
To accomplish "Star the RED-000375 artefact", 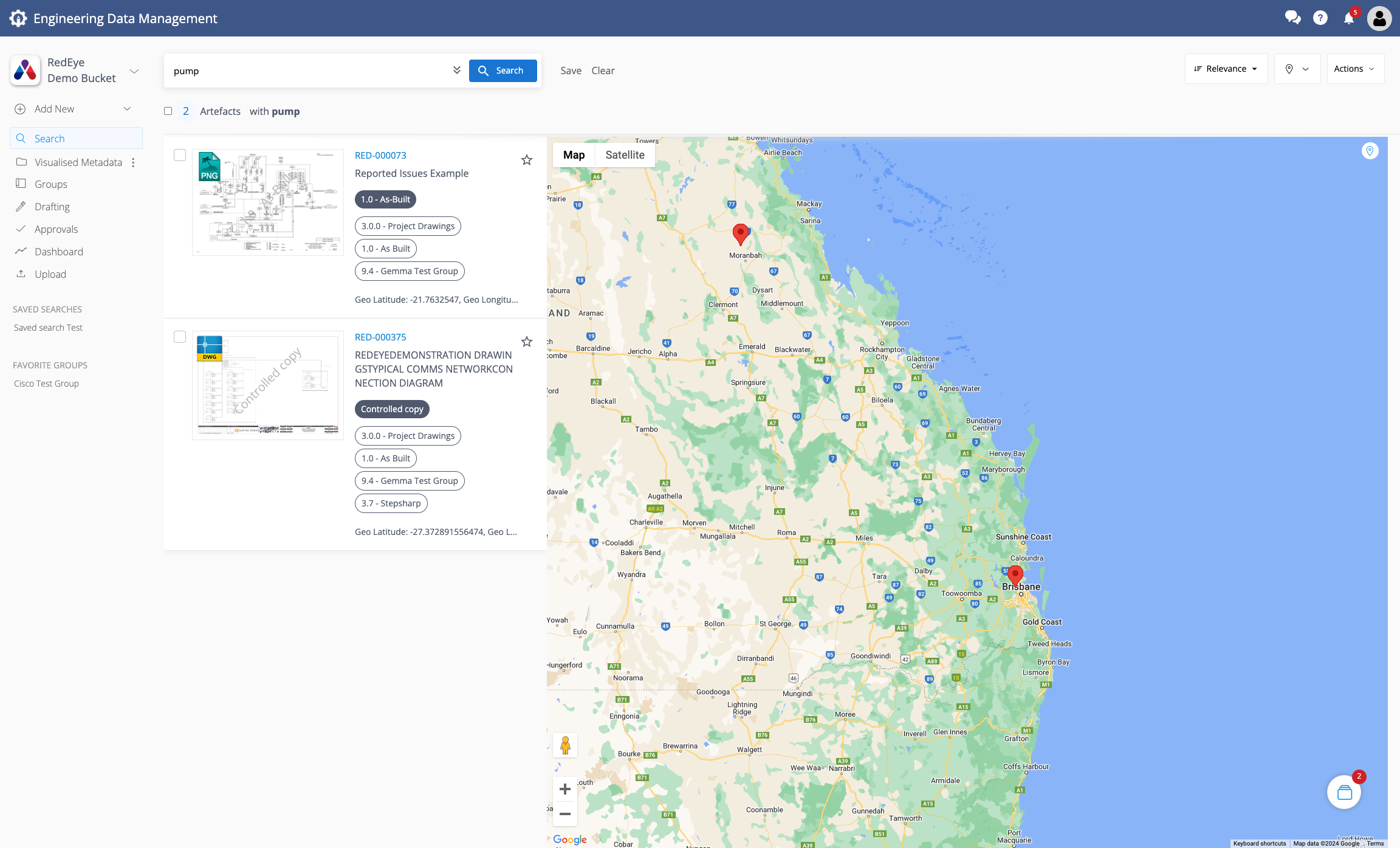I will click(526, 342).
